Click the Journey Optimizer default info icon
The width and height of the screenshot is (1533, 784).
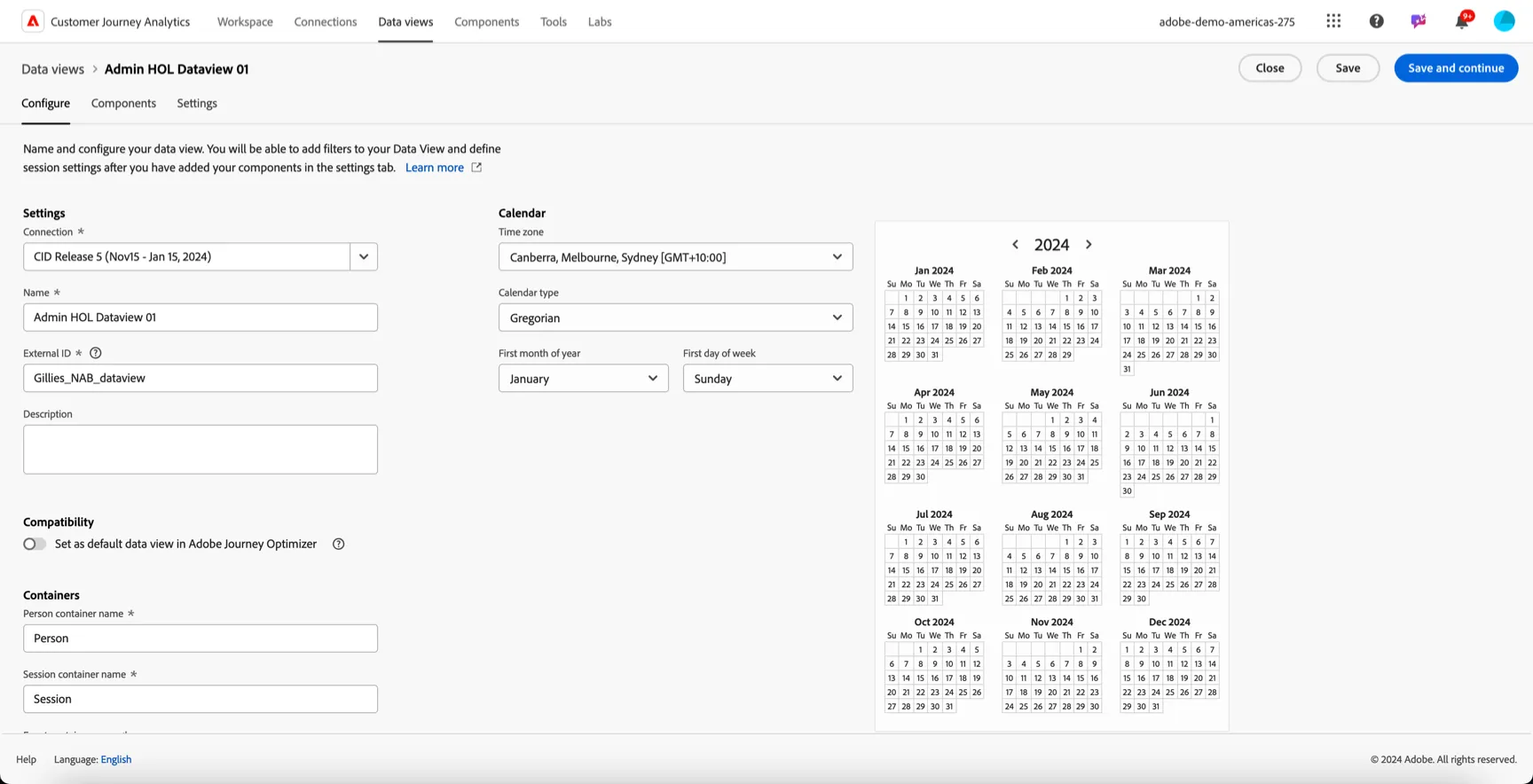point(338,544)
